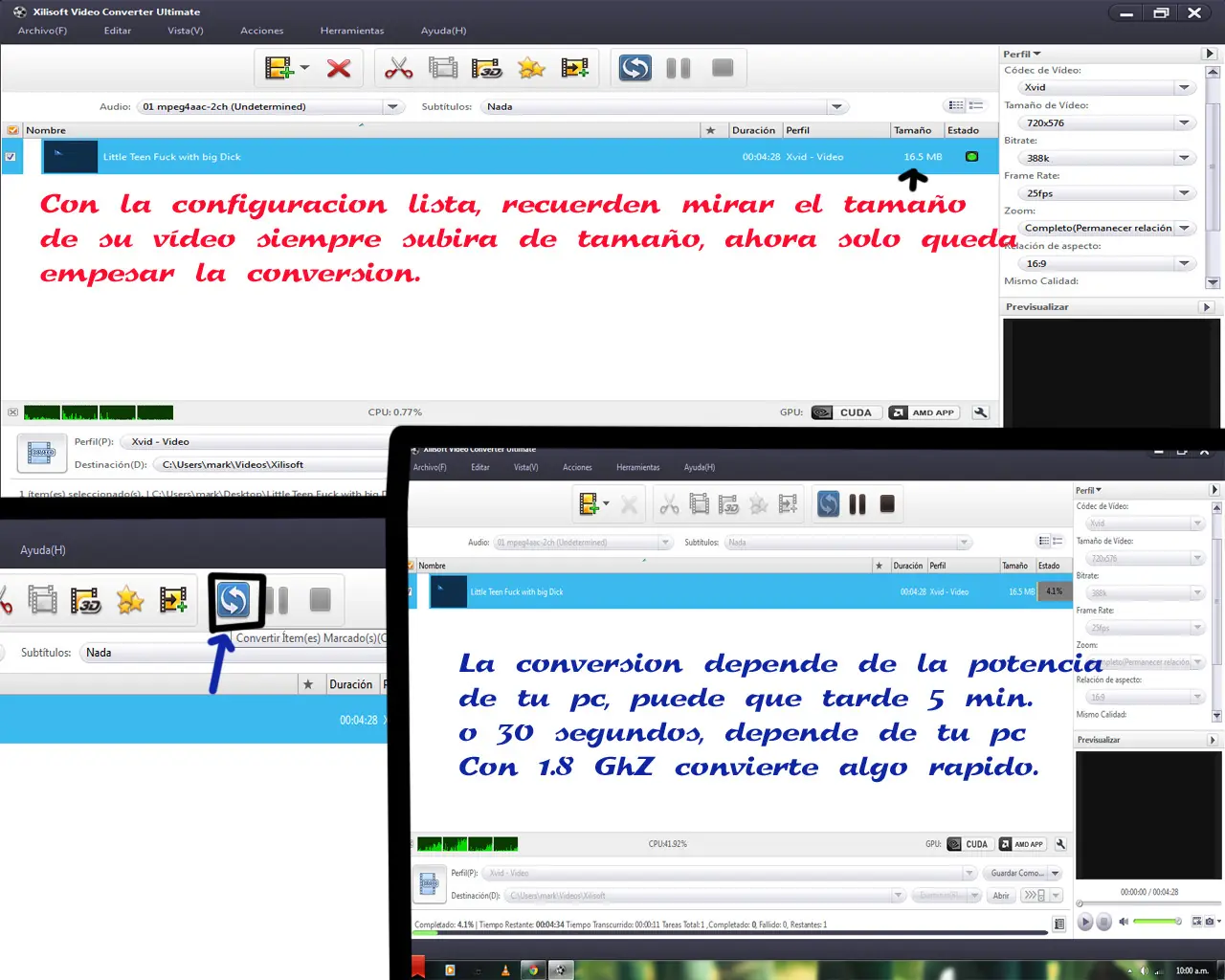Close CPU graph with small x icon
1225x980 pixels.
(12, 412)
